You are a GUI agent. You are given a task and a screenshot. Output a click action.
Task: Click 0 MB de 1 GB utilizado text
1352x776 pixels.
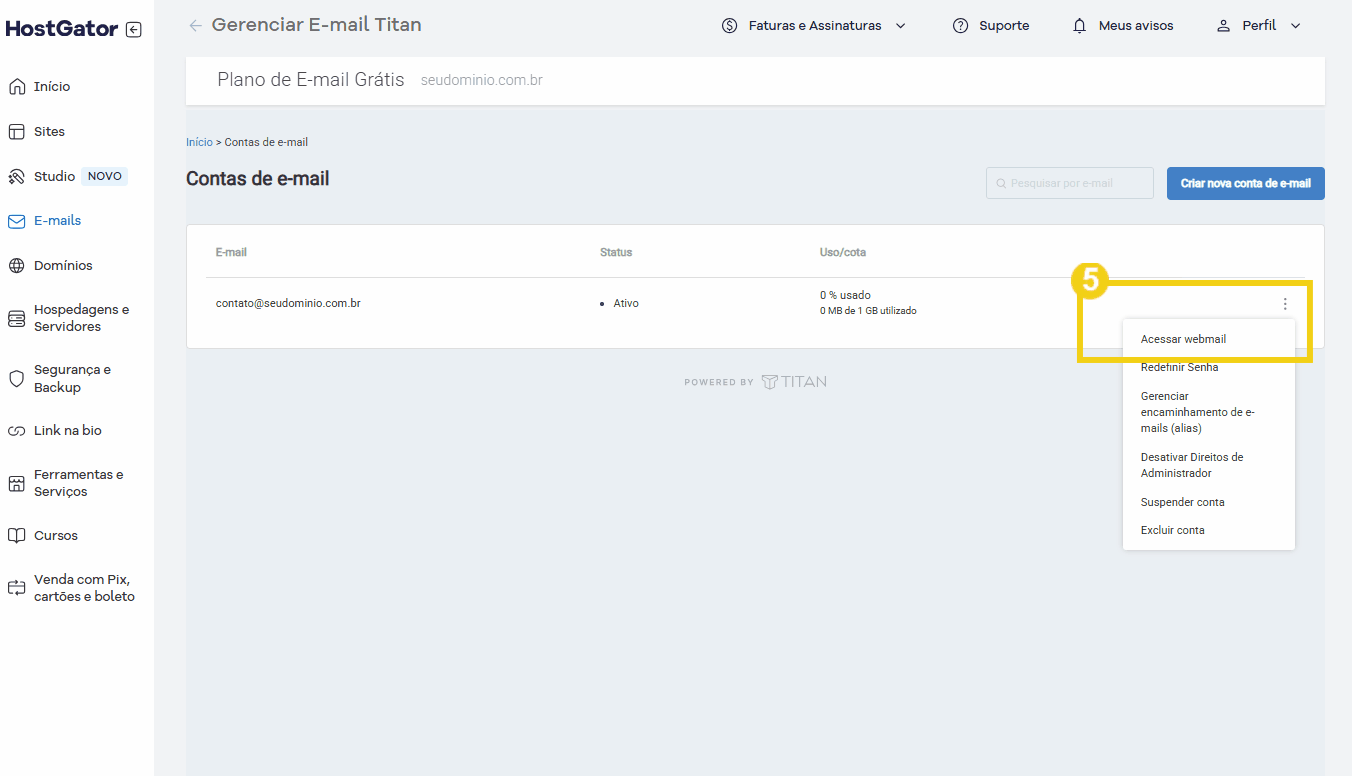(x=868, y=311)
